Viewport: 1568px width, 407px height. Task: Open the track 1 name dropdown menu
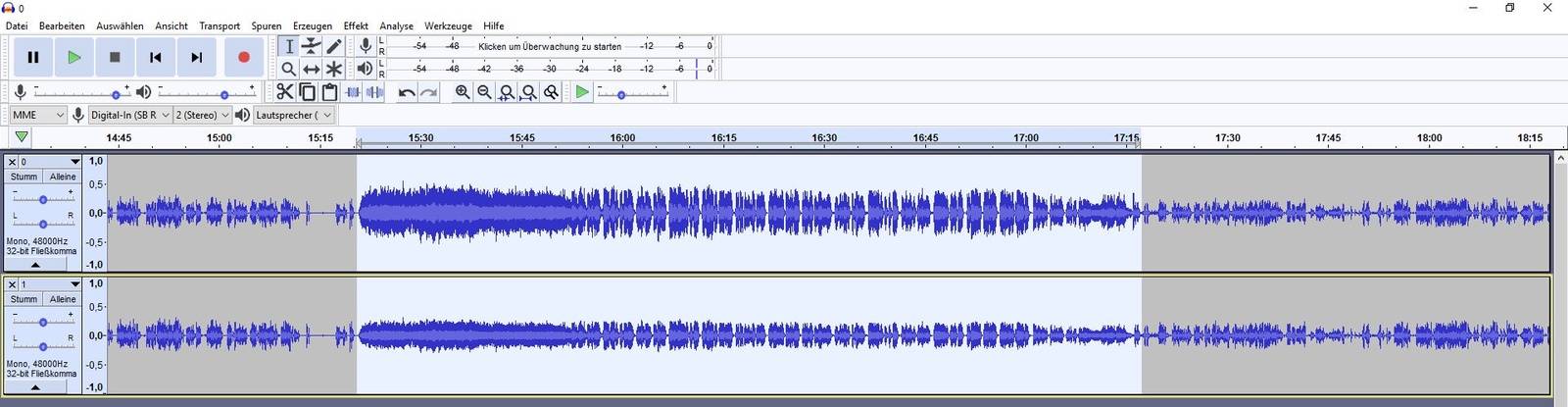[50, 284]
